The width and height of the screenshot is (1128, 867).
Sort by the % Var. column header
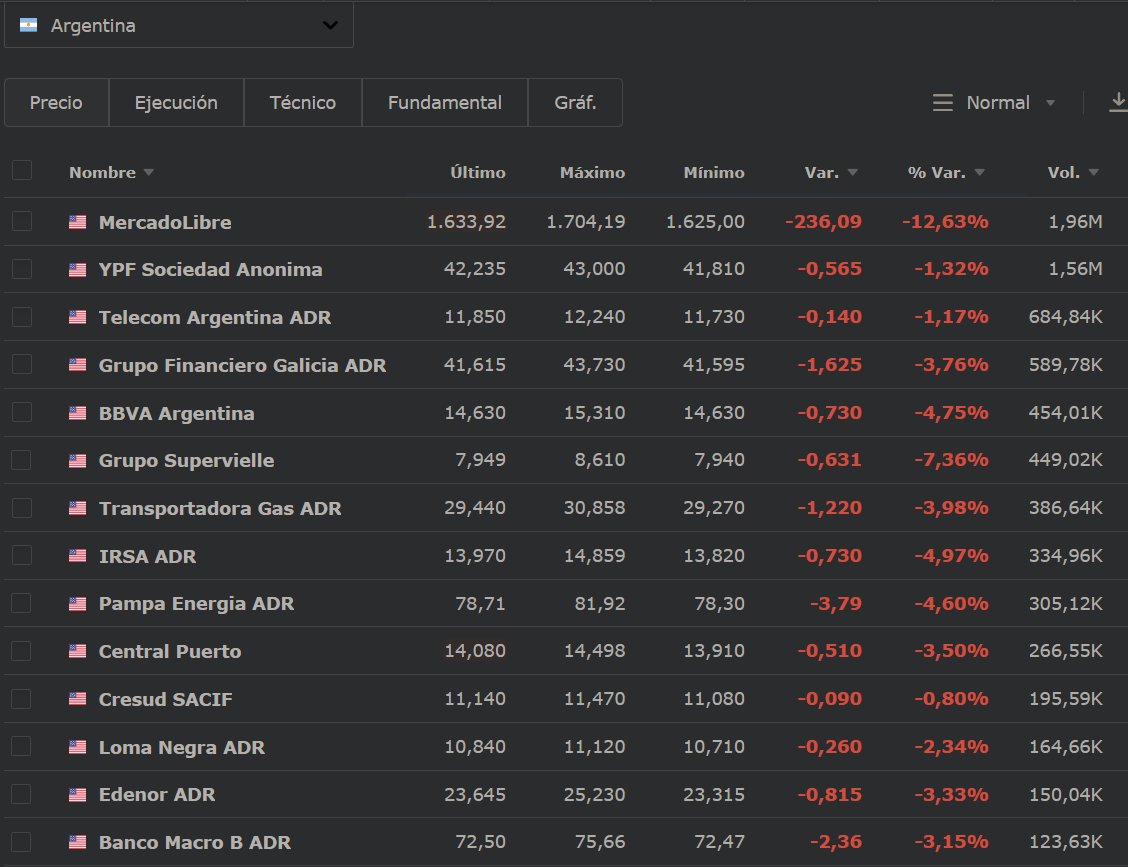pyautogui.click(x=945, y=173)
